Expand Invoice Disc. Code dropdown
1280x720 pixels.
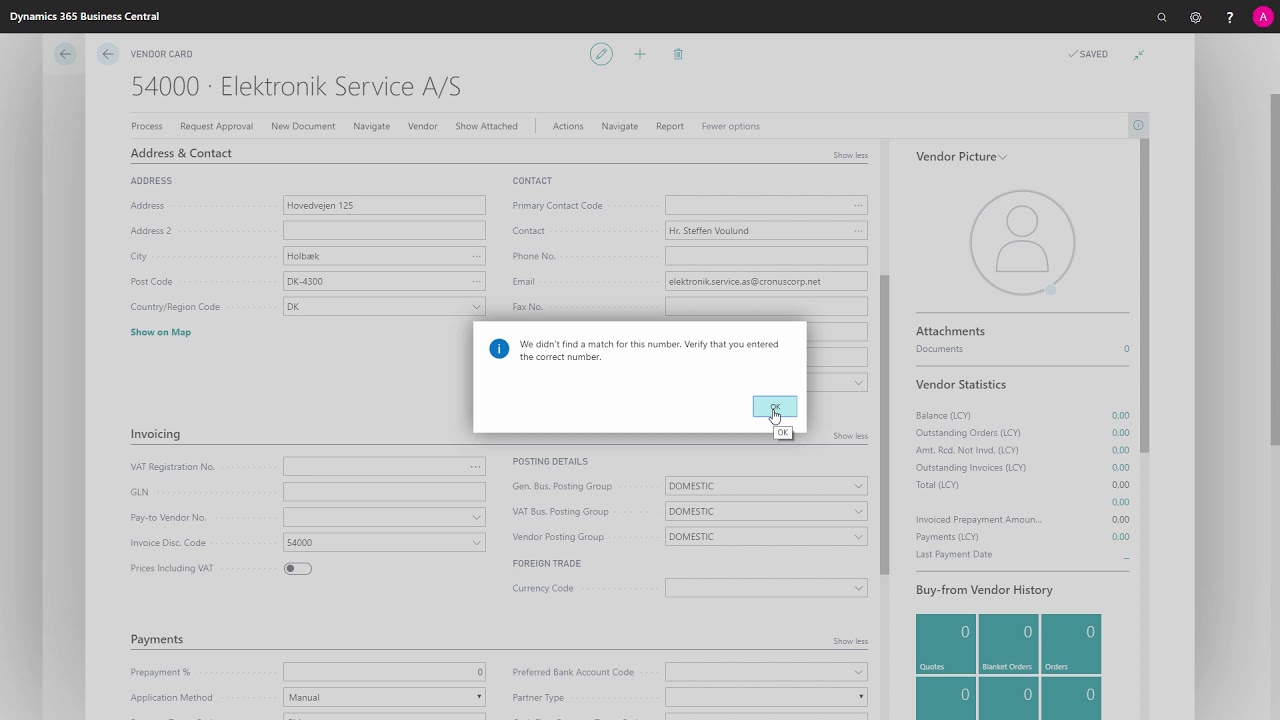point(476,543)
